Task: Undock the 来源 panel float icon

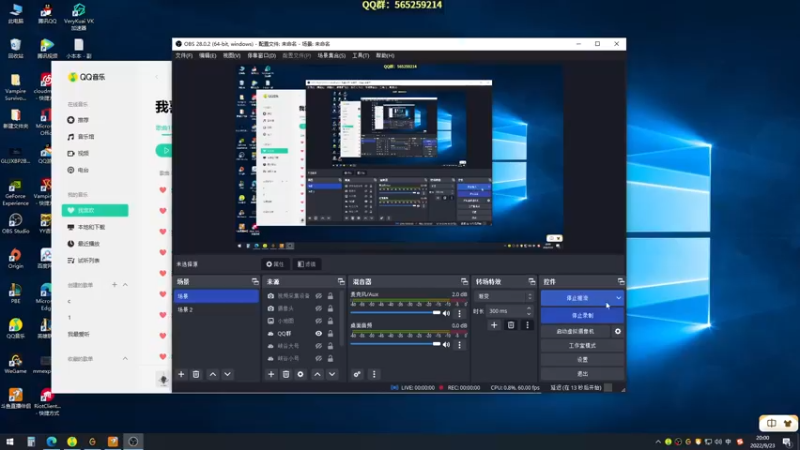Action: 341,282
